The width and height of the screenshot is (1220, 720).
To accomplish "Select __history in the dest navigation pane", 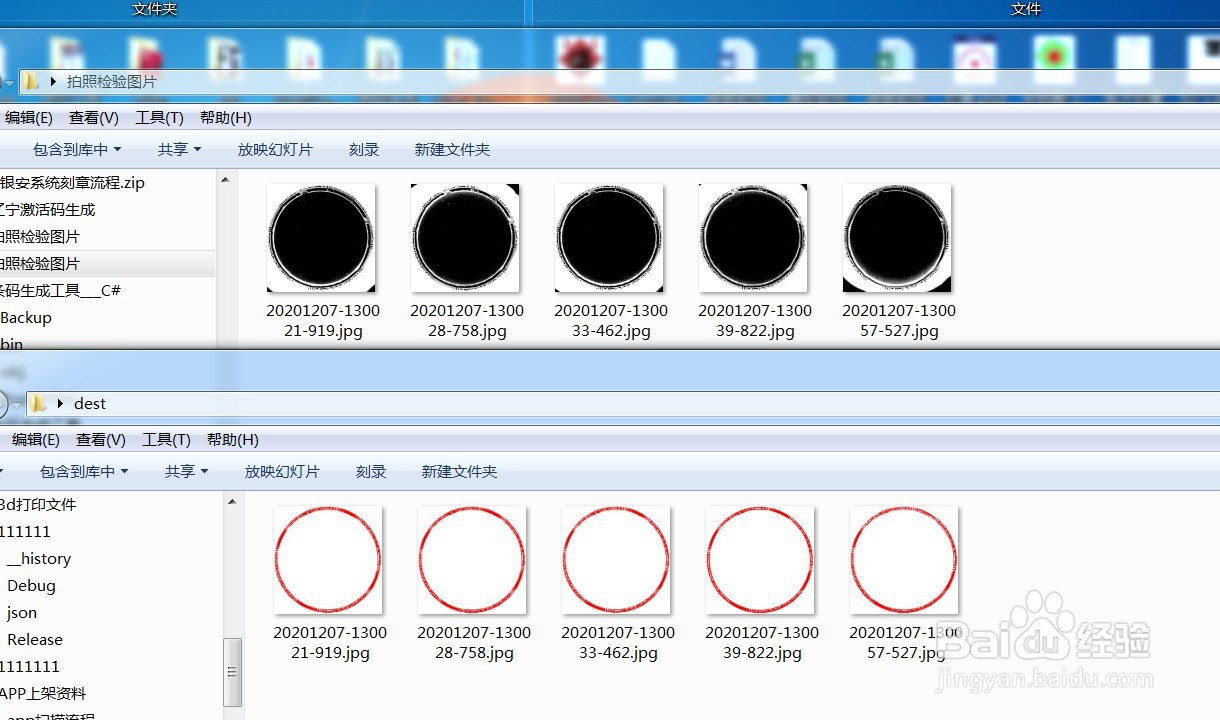I will tap(39, 559).
